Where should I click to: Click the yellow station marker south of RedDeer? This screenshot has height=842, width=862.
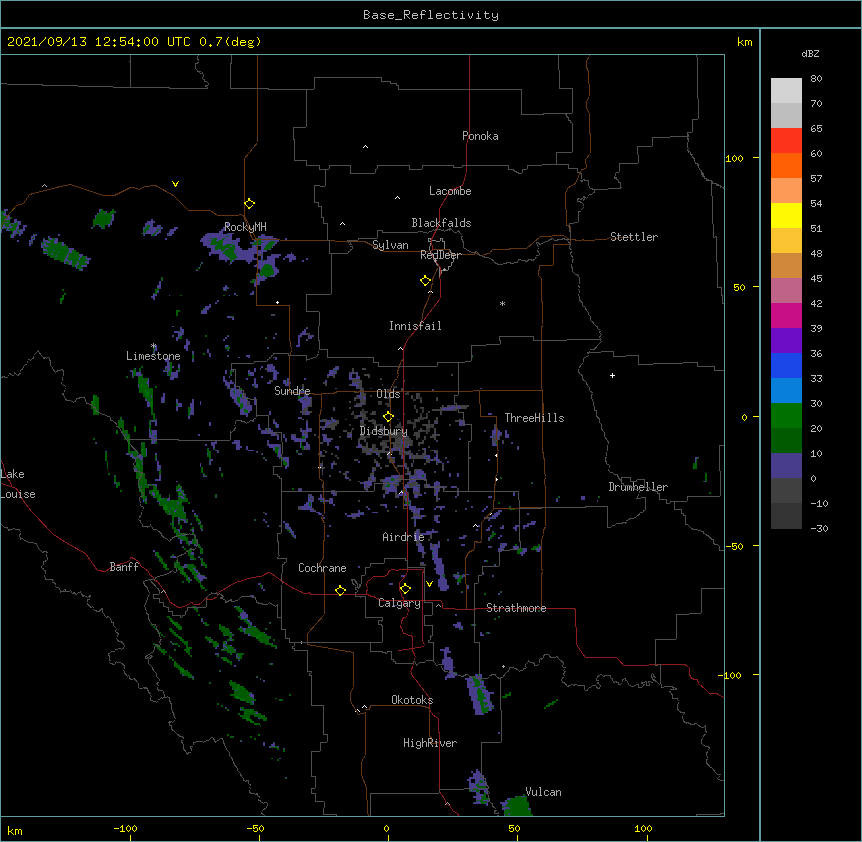(425, 280)
